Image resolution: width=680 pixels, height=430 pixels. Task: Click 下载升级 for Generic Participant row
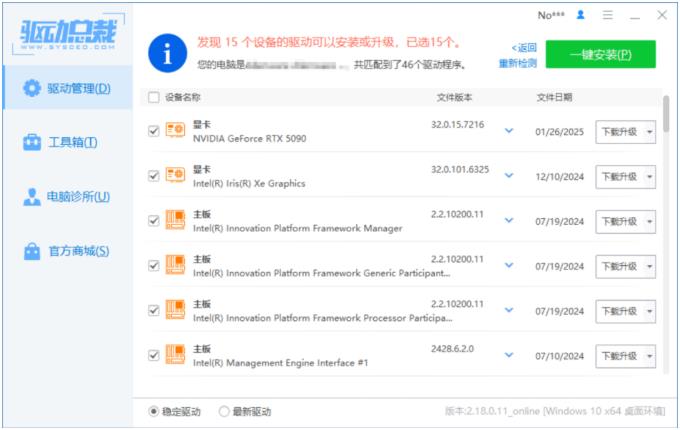tap(620, 267)
